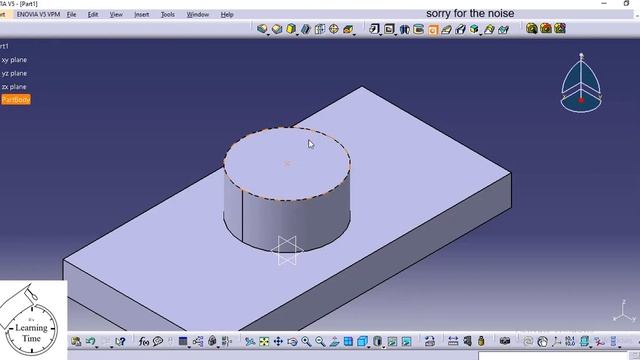
Task: Open the Tools menu
Action: click(x=168, y=14)
